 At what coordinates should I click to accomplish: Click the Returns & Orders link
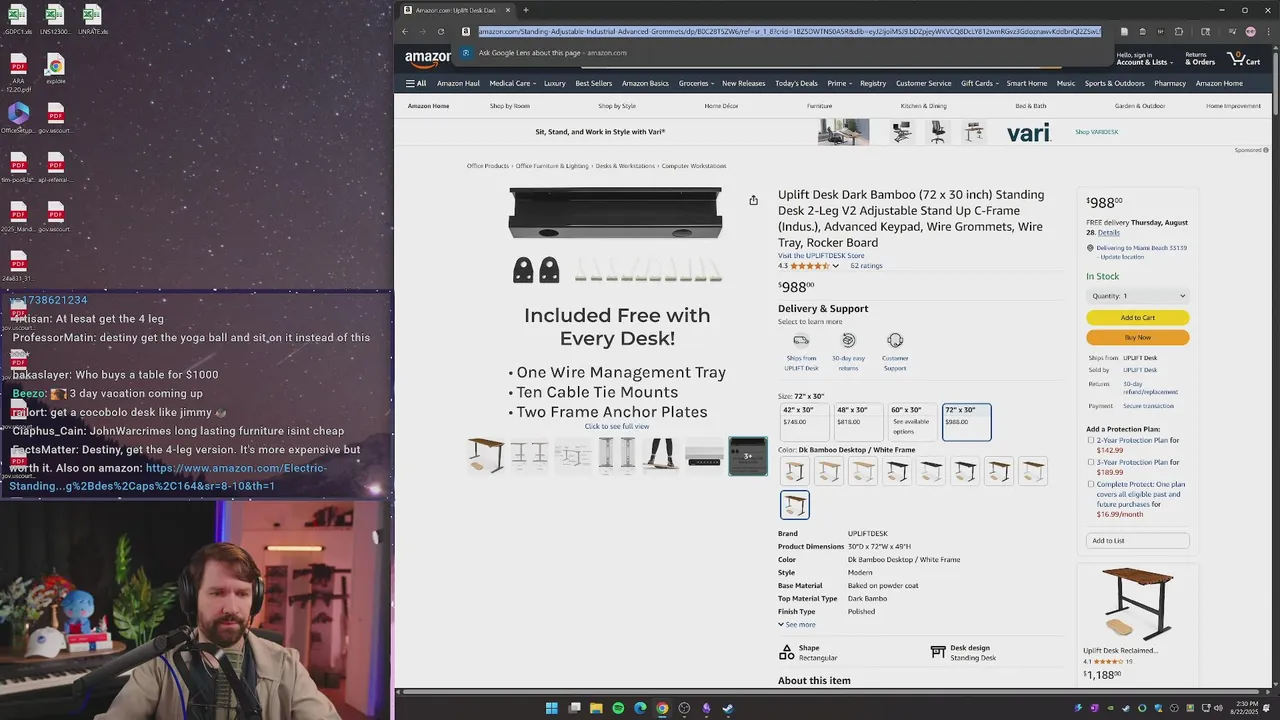(1200, 58)
